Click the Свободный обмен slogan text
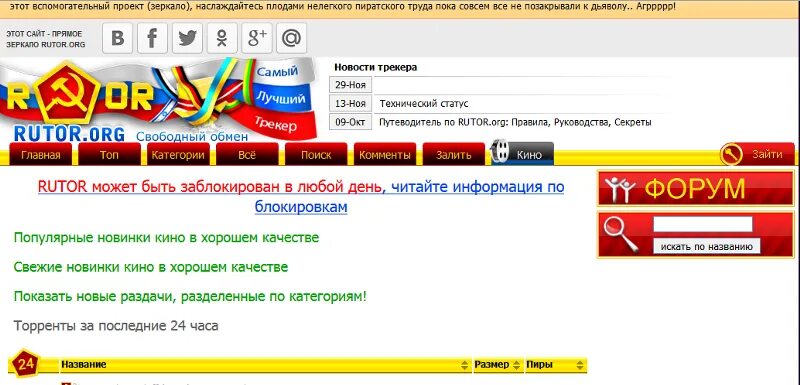This screenshot has height=385, width=800. [192, 137]
